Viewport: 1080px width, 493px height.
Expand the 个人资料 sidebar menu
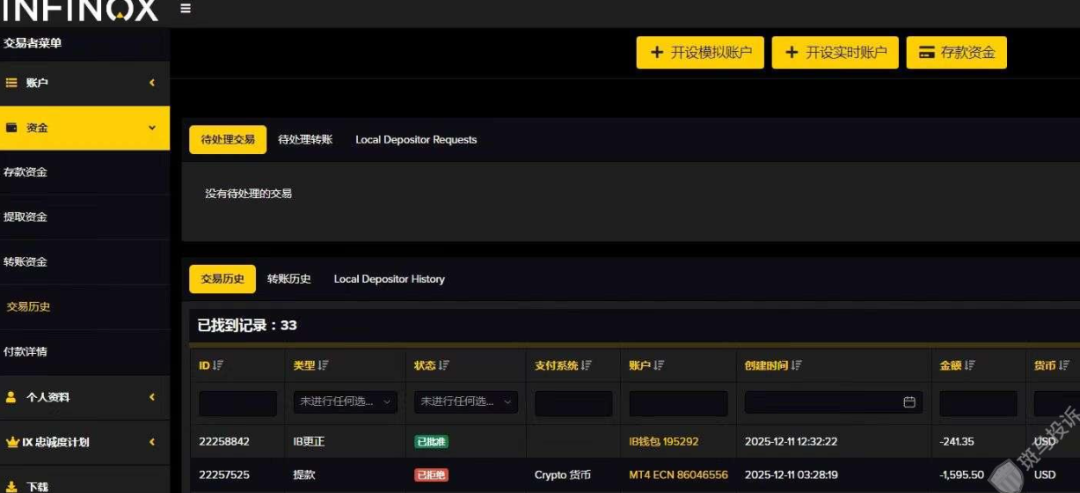84,397
